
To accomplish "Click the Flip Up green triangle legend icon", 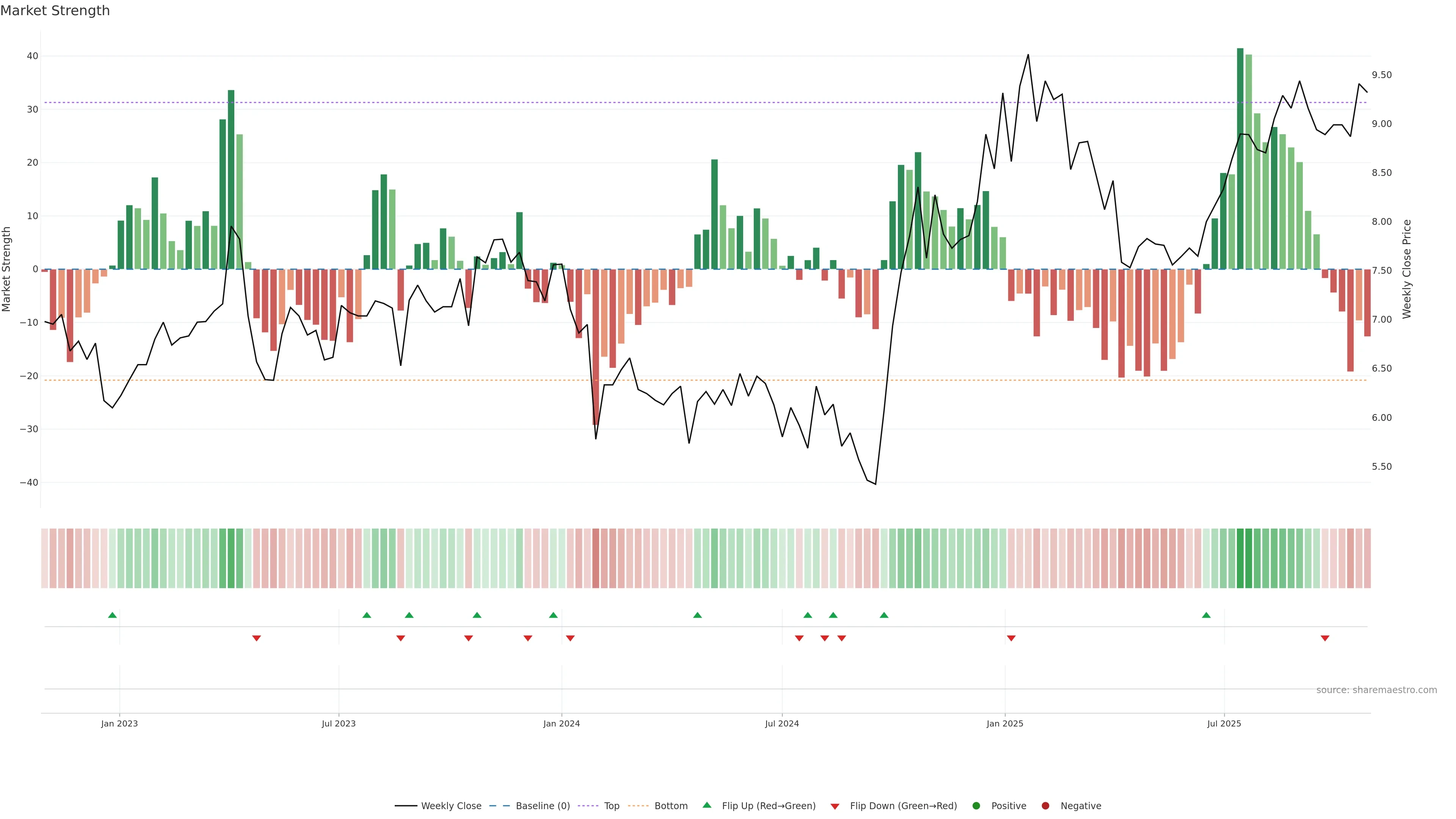I will pos(706,805).
